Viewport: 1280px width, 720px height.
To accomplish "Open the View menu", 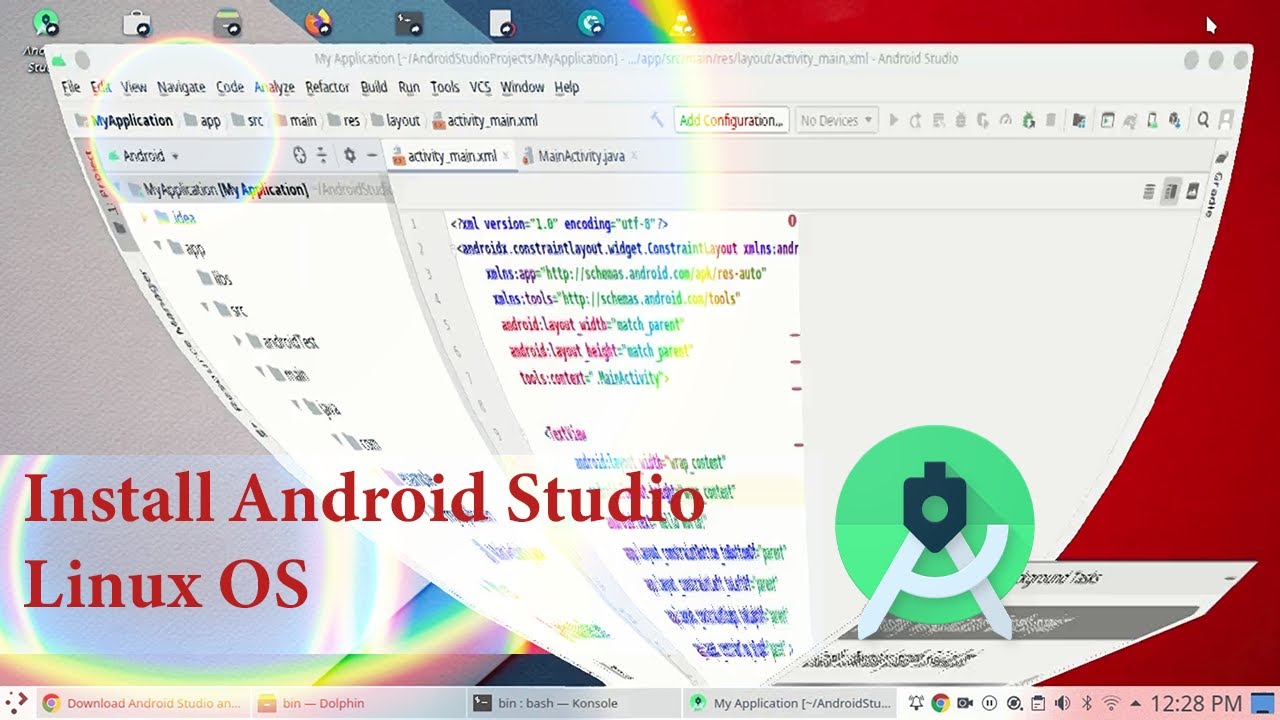I will (x=134, y=87).
